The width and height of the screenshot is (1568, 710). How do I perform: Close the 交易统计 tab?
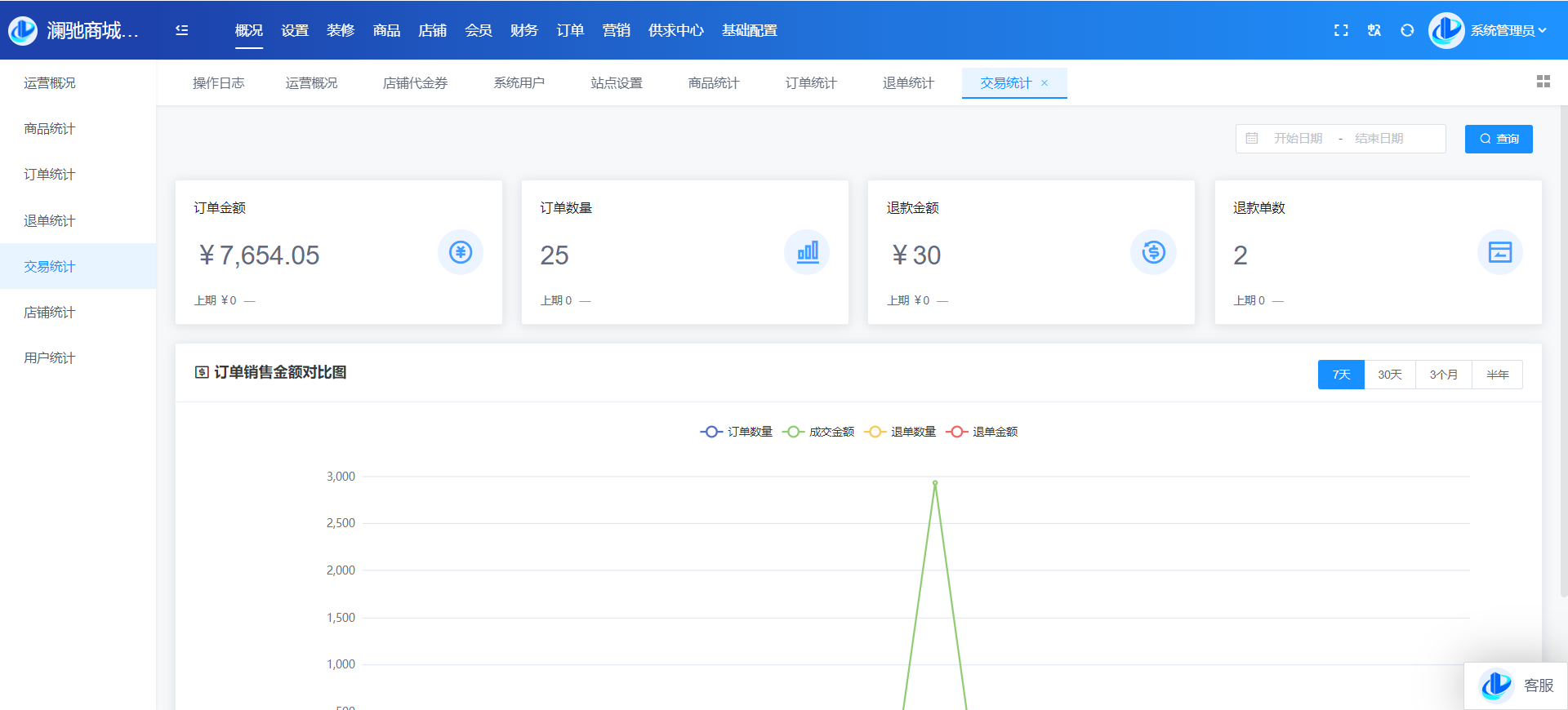coord(1045,83)
